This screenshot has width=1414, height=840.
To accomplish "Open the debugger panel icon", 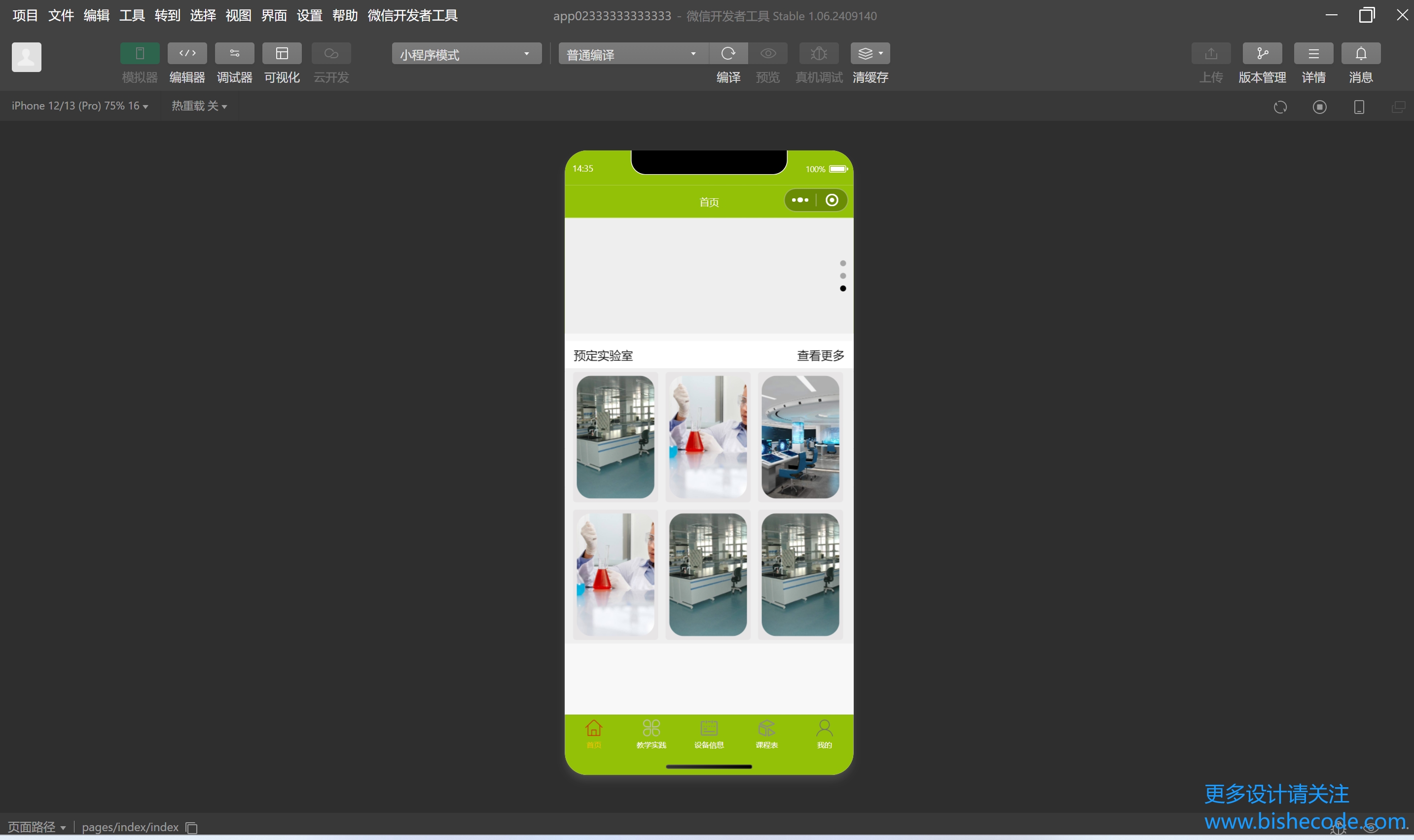I will [x=234, y=54].
